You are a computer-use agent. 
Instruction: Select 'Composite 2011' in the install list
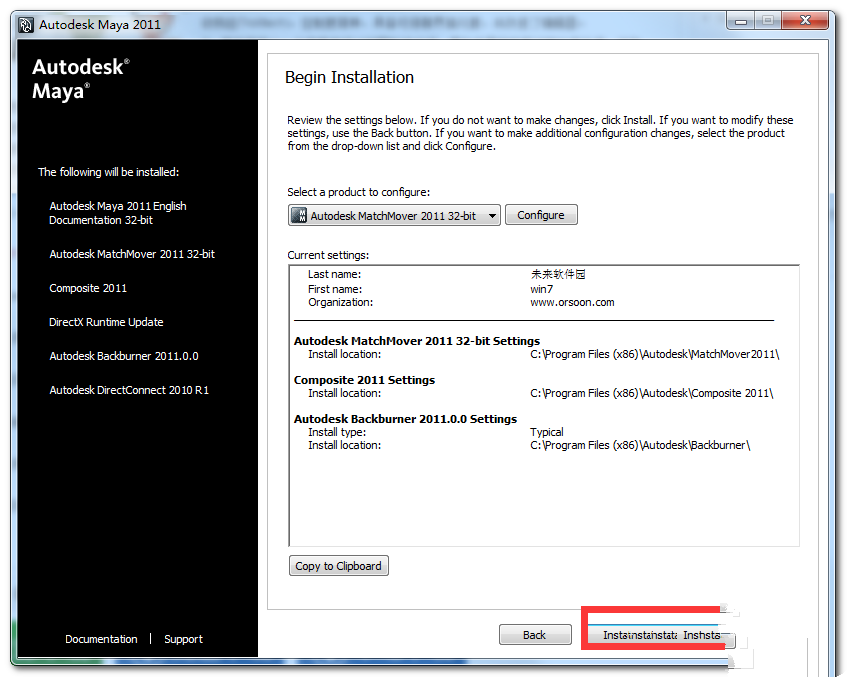(x=88, y=288)
